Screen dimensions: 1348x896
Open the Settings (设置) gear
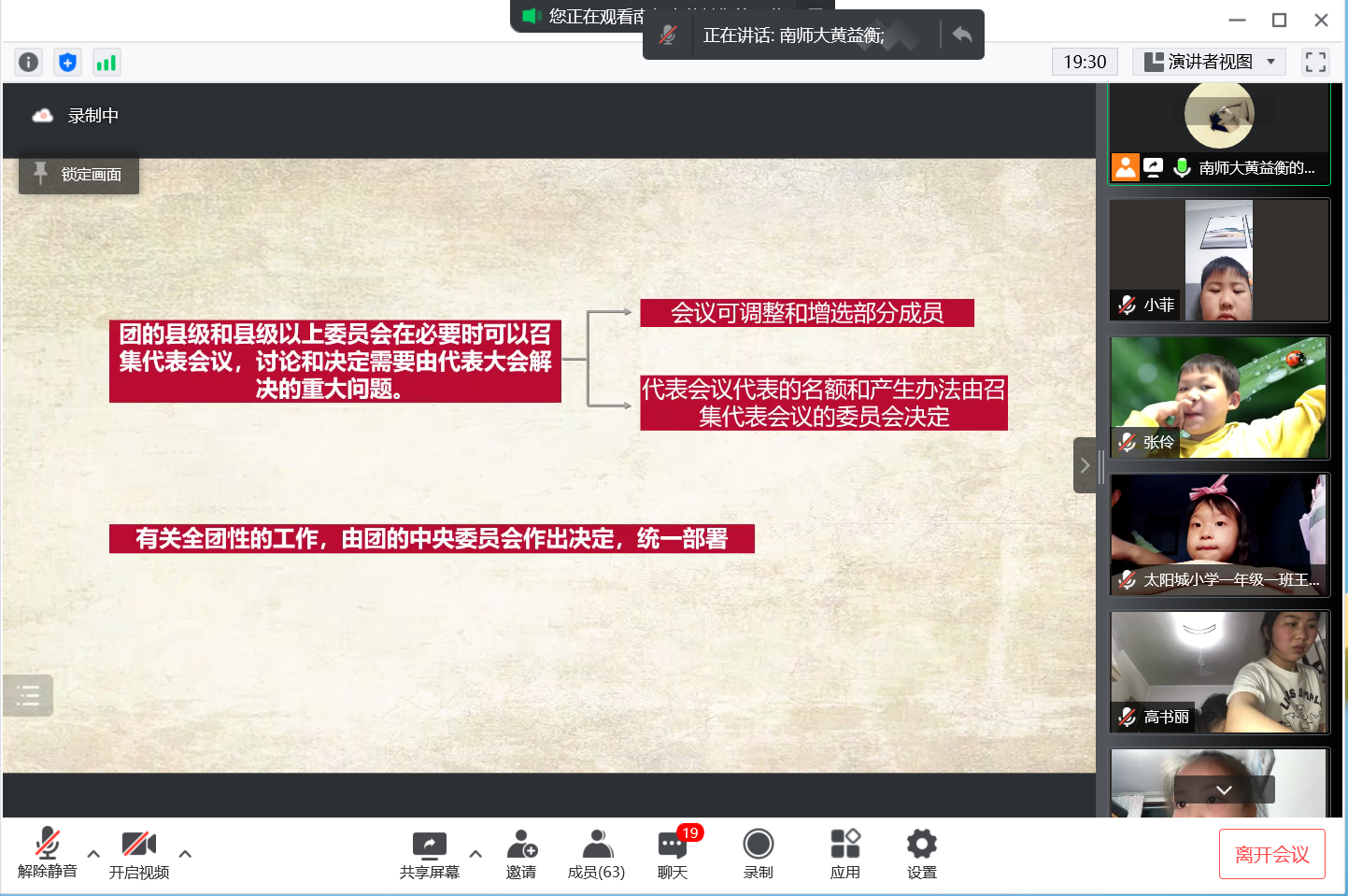coord(921,854)
